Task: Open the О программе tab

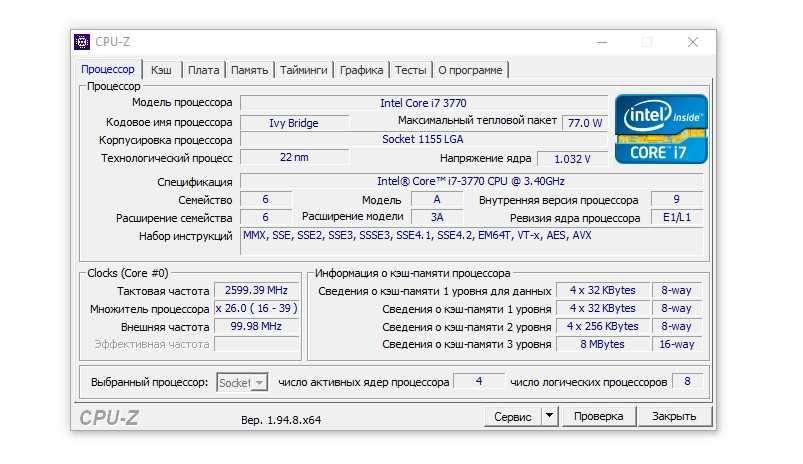Action: [x=470, y=70]
